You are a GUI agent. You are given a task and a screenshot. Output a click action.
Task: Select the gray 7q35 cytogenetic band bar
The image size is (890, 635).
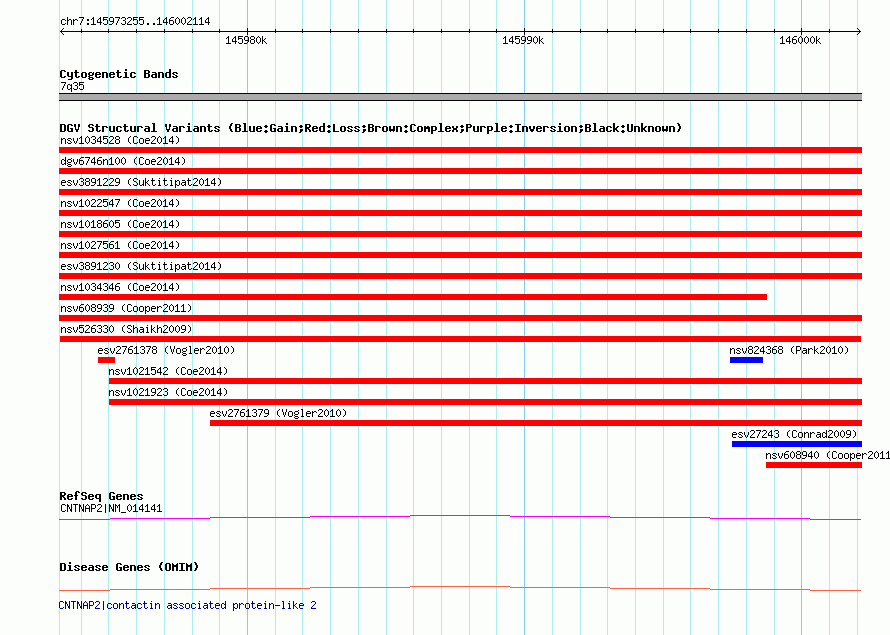click(x=460, y=97)
